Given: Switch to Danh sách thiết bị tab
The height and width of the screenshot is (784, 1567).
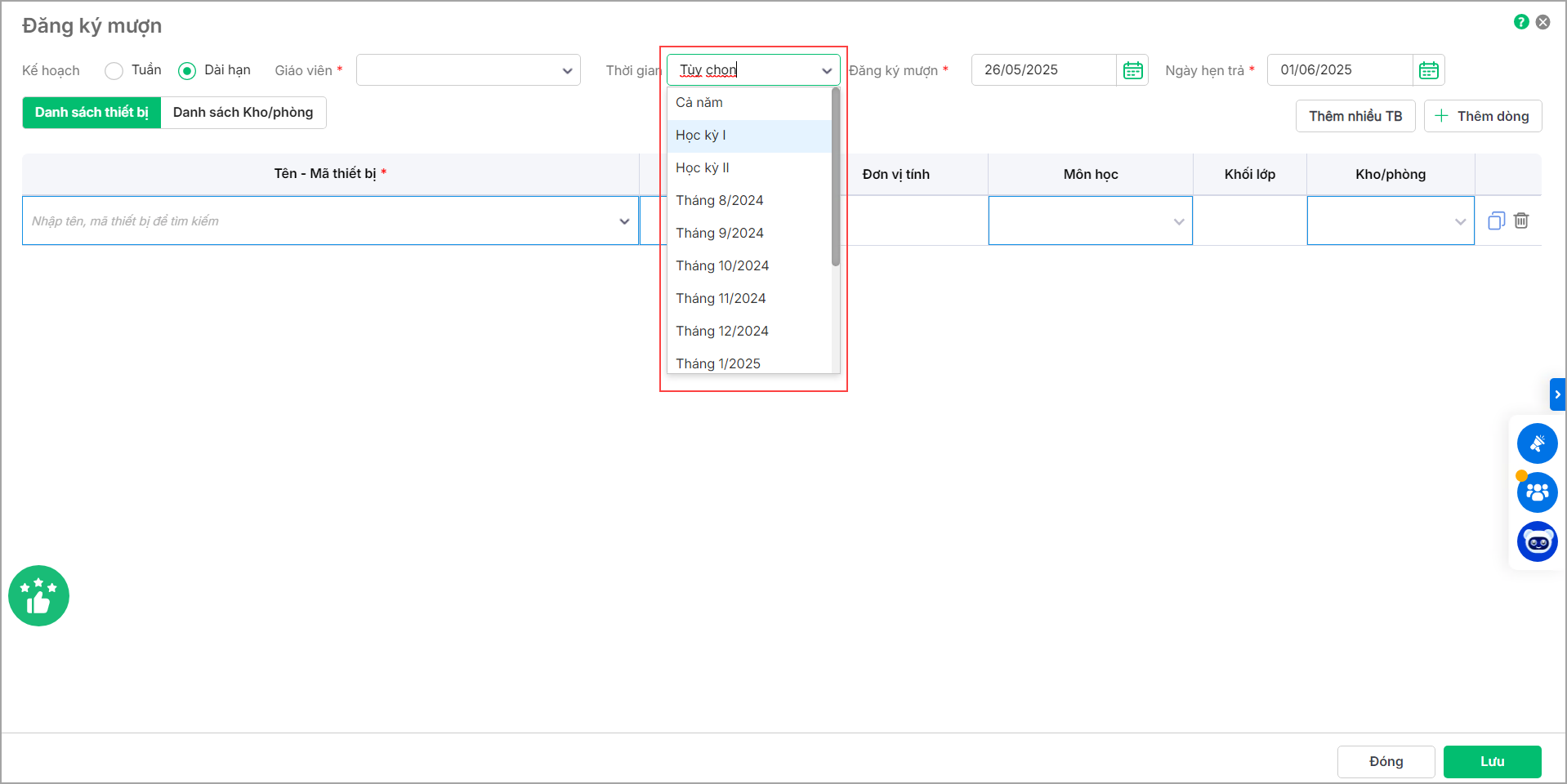Looking at the screenshot, I should tap(92, 113).
